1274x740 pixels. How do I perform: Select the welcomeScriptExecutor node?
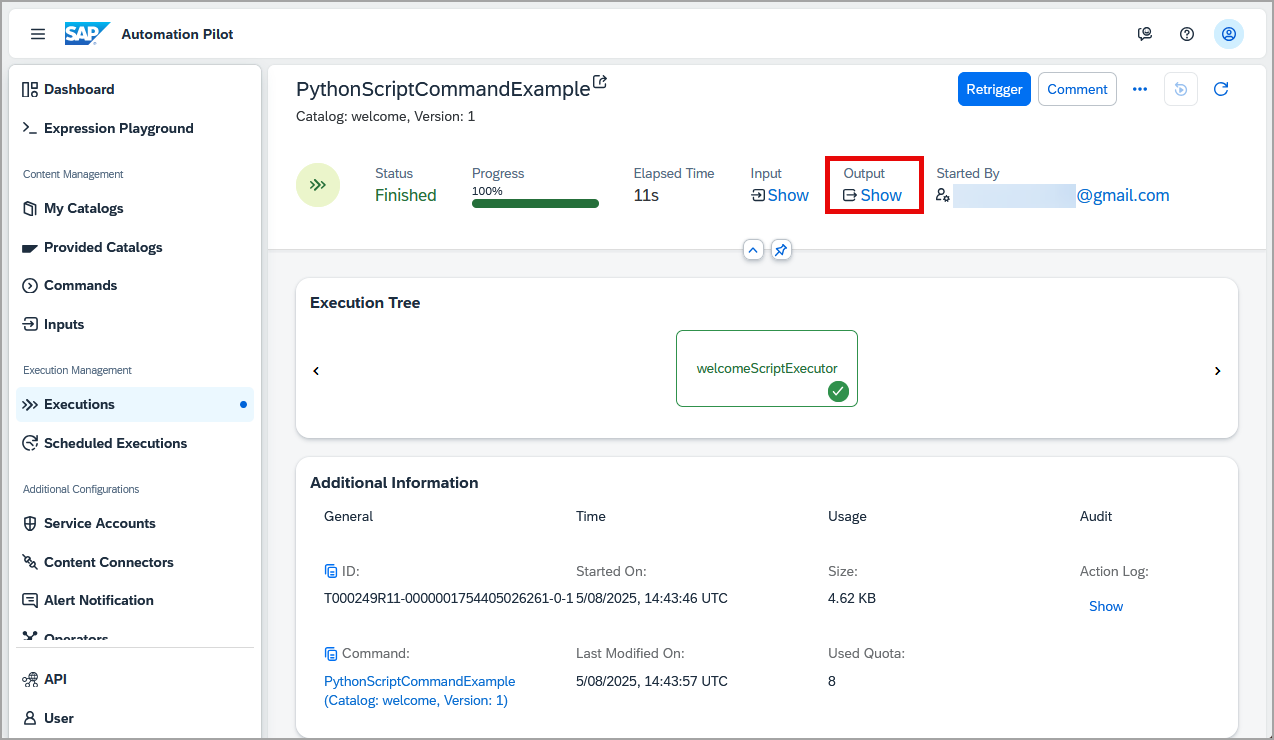tap(767, 368)
